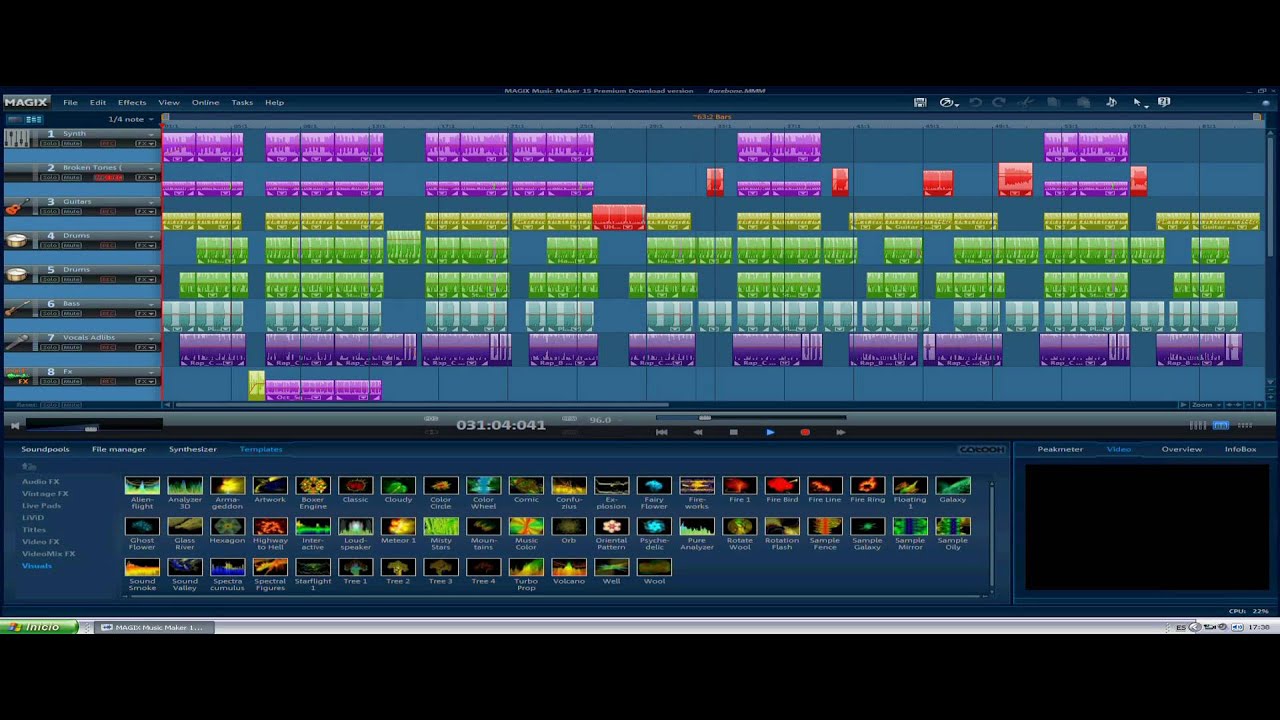The image size is (1280, 720).
Task: Solo track 4 Drums
Action: click(49, 245)
